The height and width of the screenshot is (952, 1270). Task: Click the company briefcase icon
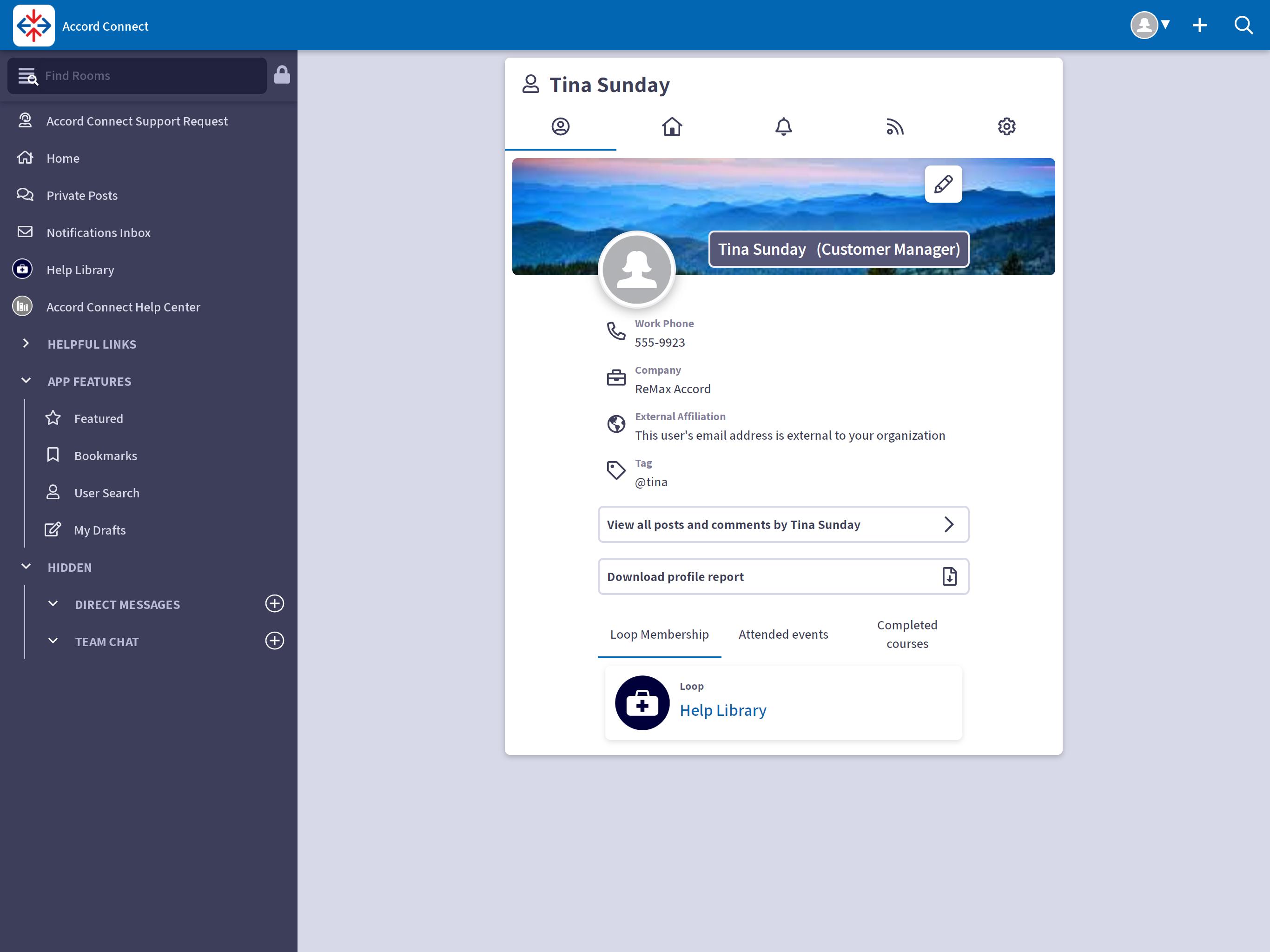[616, 378]
